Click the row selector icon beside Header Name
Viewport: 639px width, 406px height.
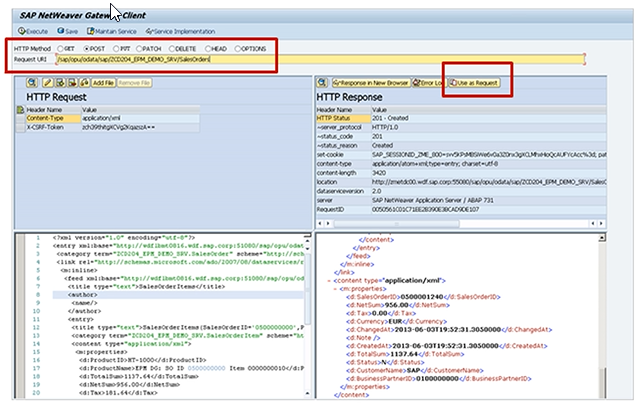tap(19, 110)
